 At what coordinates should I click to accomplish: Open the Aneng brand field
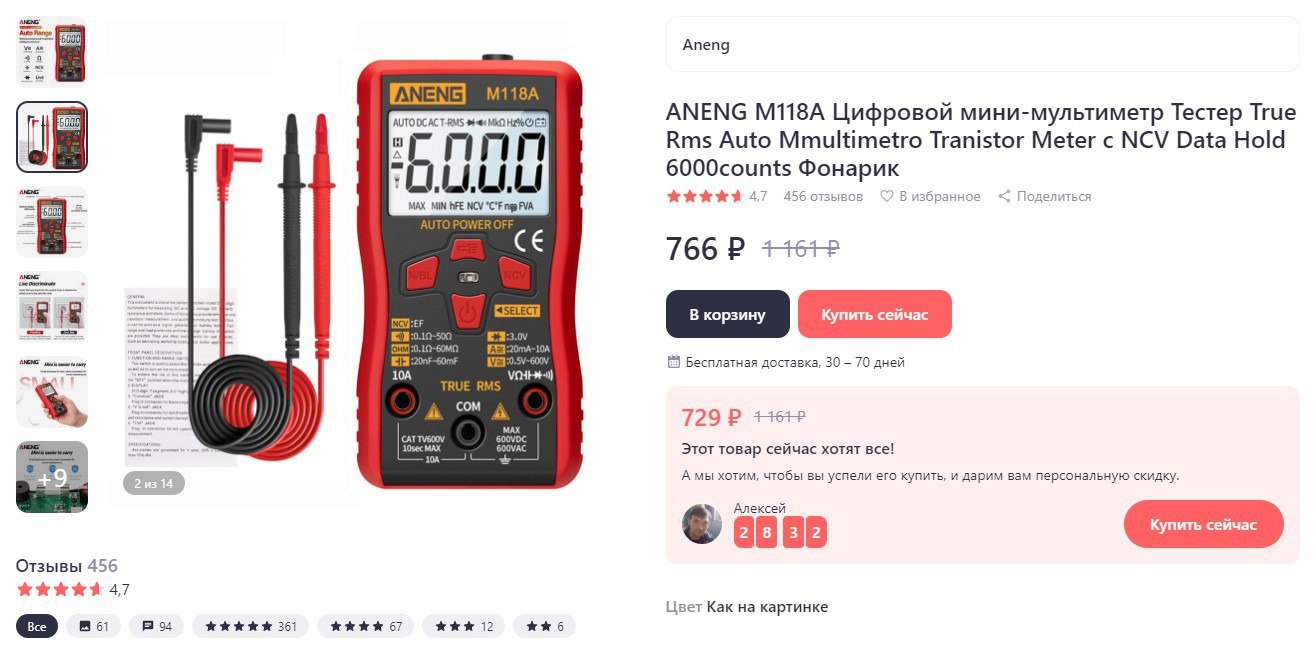pos(983,45)
